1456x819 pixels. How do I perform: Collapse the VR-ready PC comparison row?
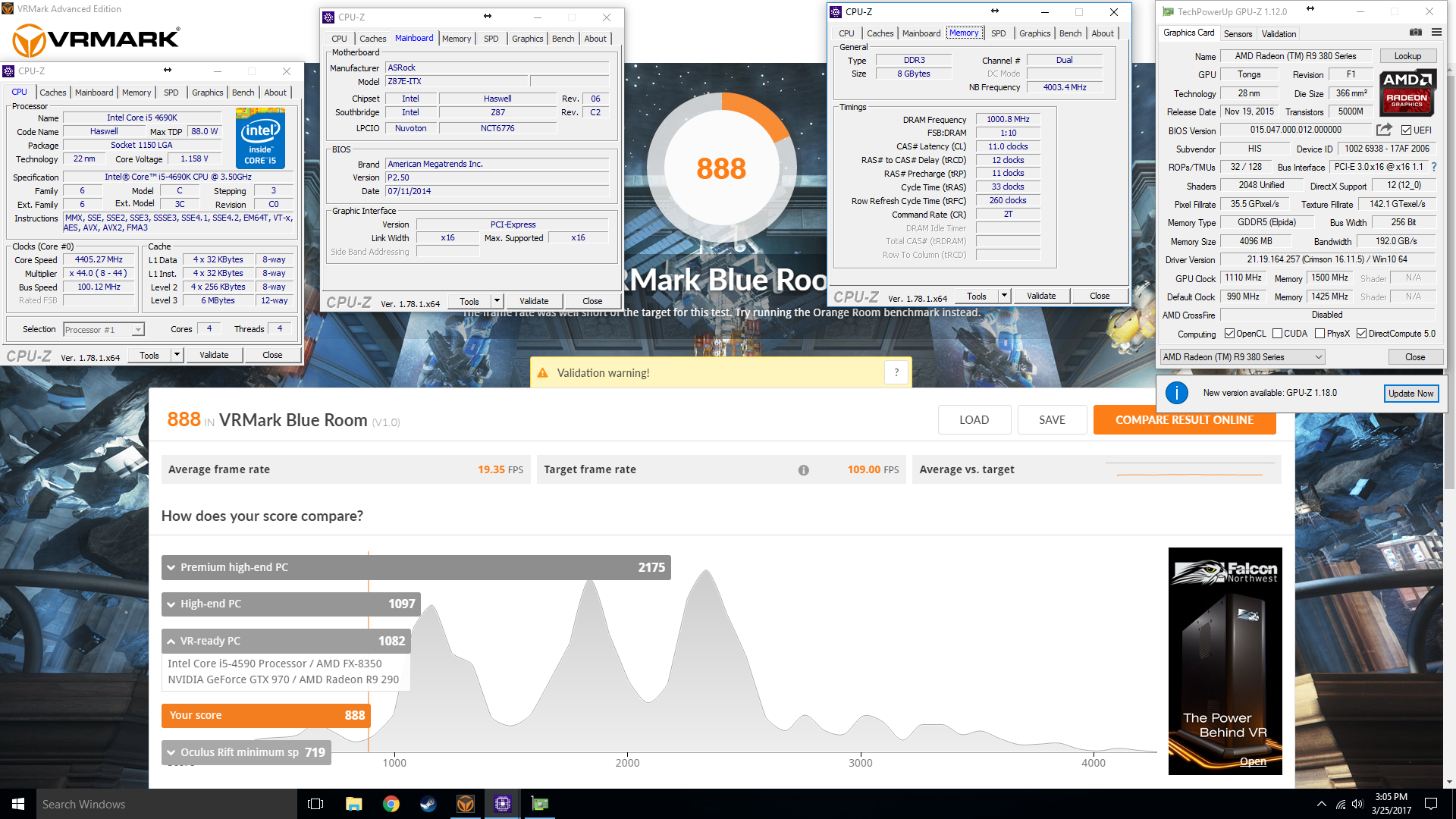(x=286, y=641)
